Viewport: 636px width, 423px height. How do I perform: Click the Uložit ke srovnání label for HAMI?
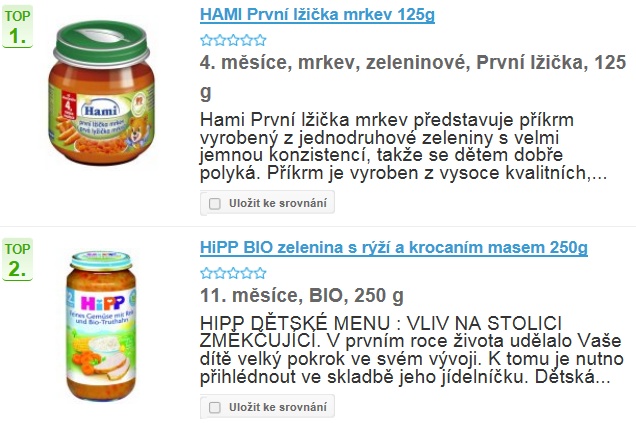tap(278, 203)
